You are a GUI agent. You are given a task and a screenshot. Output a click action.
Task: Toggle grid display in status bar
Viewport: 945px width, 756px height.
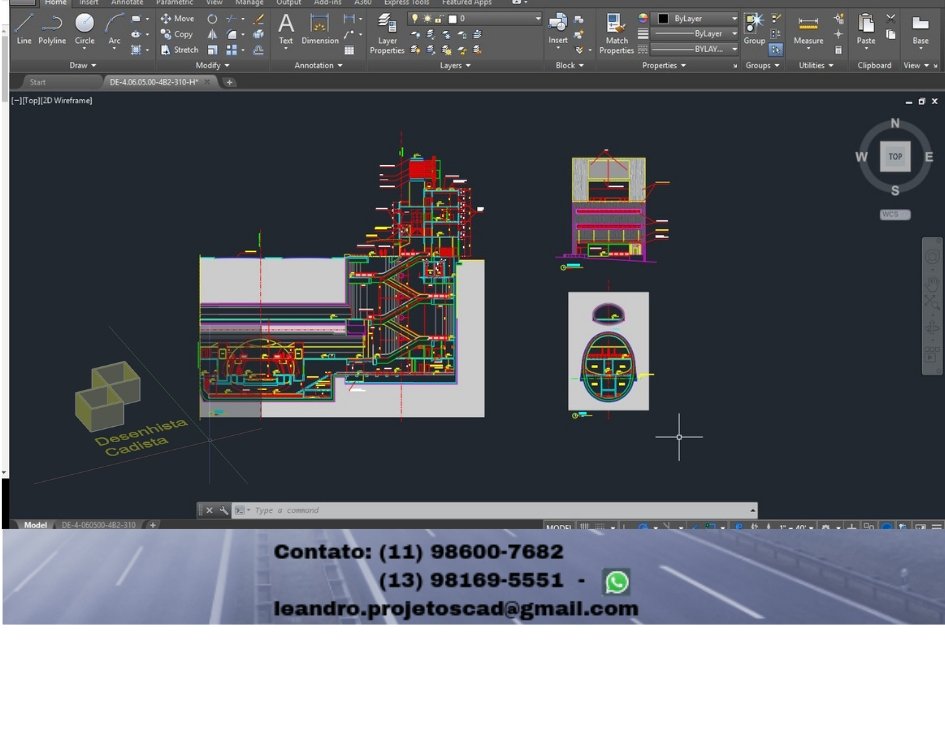click(x=585, y=526)
